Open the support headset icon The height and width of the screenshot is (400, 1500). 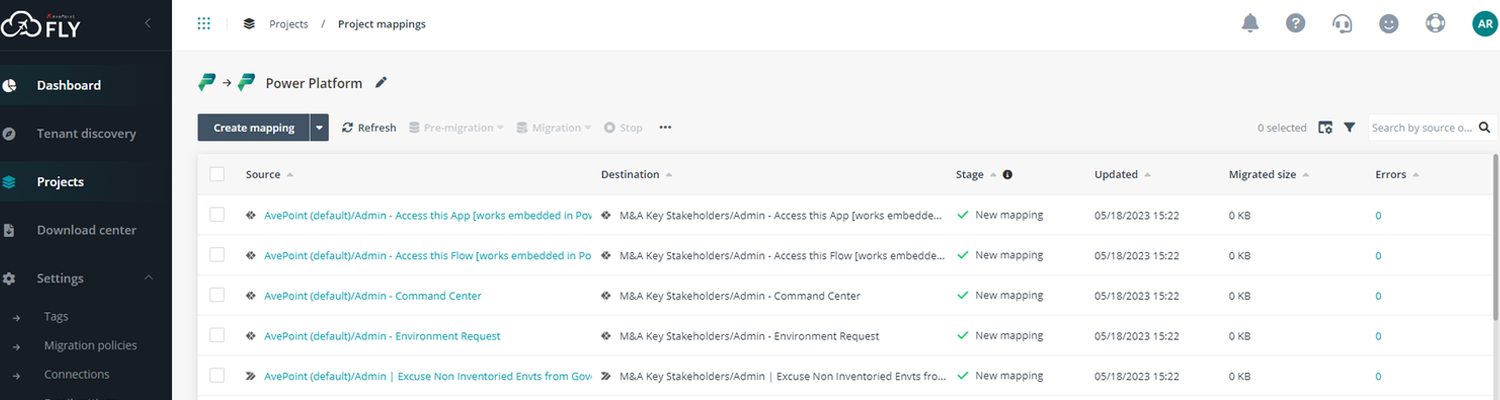1342,23
